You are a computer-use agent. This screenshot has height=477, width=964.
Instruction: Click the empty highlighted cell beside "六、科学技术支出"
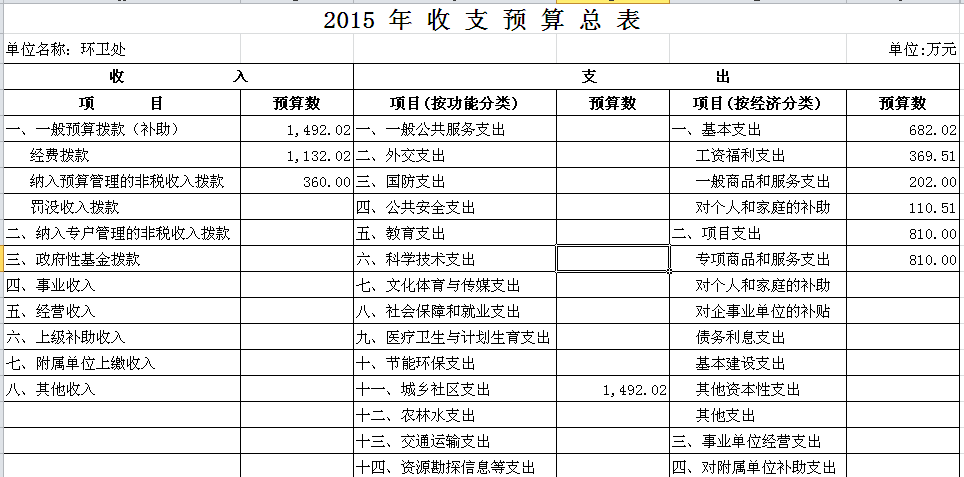613,259
